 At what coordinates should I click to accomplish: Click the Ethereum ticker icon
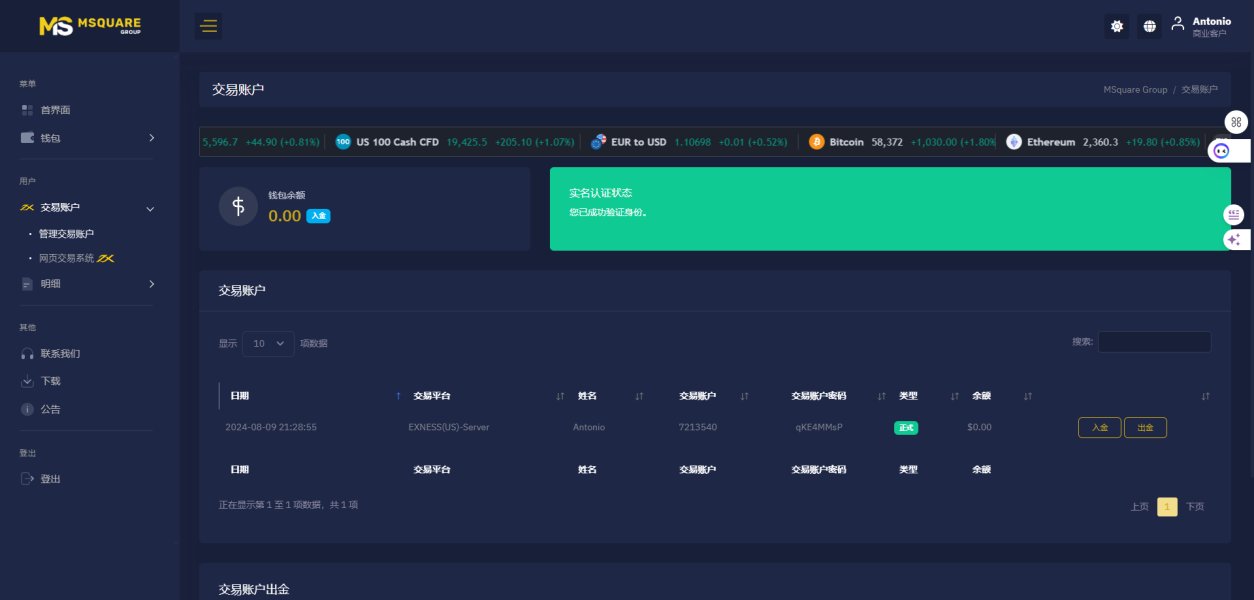1014,142
